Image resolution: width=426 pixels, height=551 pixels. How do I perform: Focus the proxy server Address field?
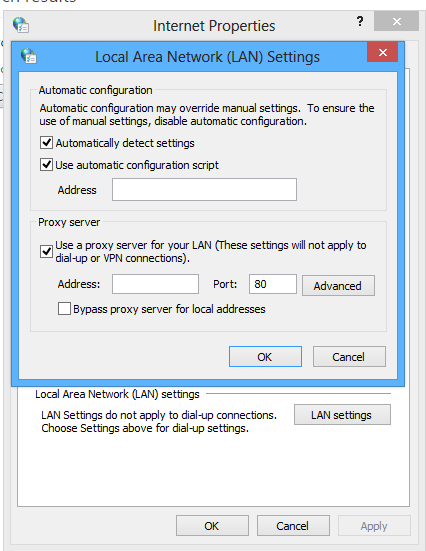(155, 284)
